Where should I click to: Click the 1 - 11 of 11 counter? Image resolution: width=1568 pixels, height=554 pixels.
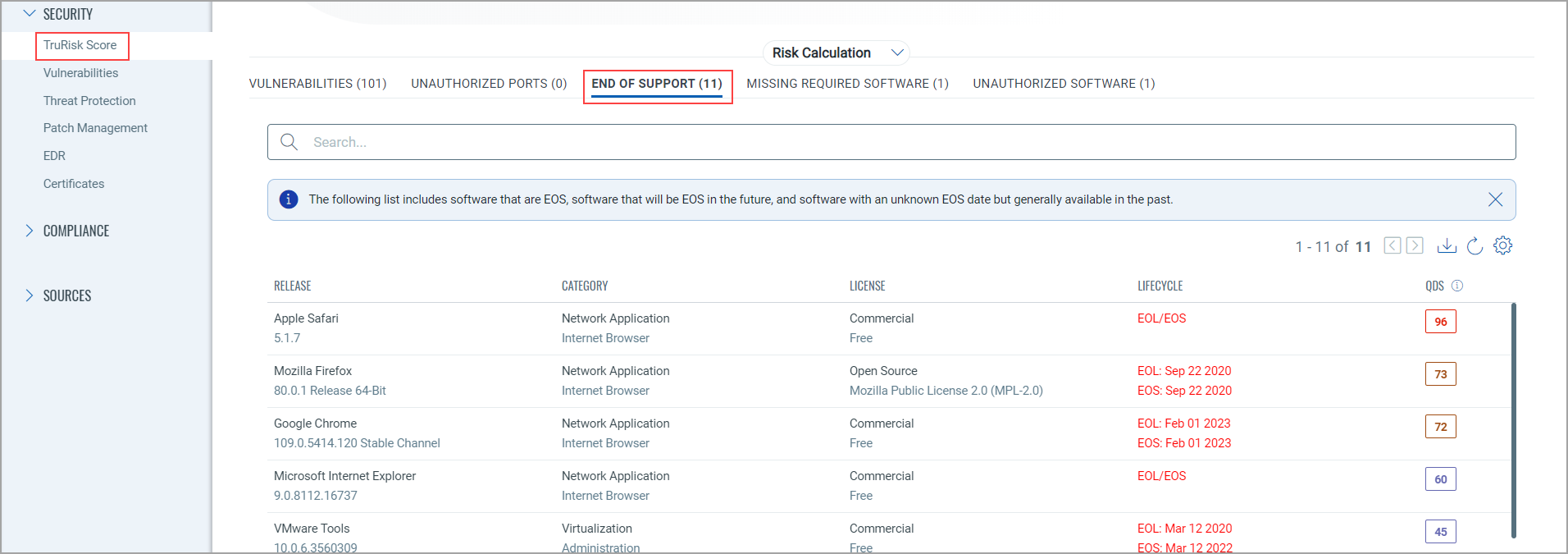point(1333,246)
